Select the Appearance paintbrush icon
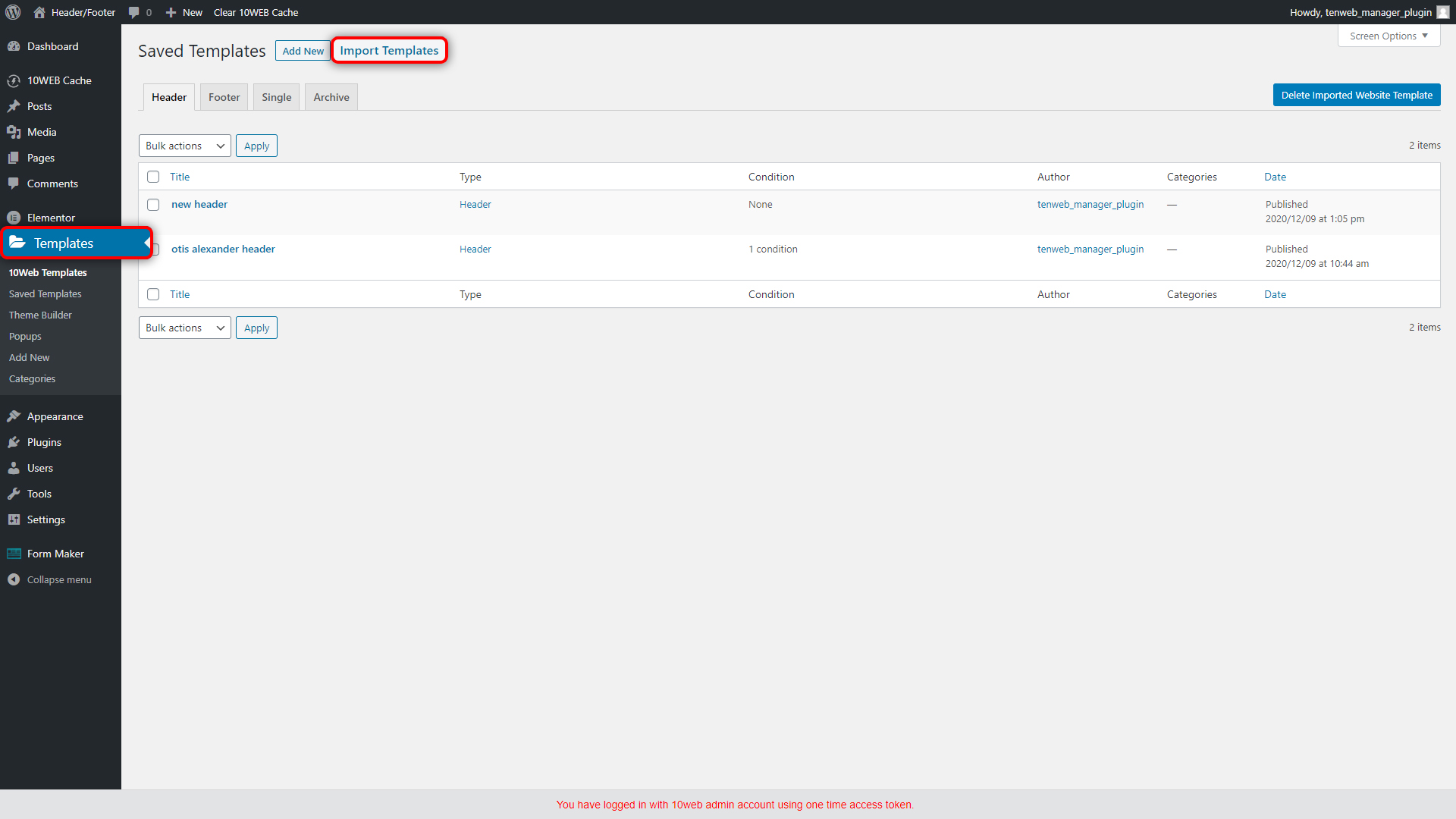The image size is (1456, 819). coord(15,416)
